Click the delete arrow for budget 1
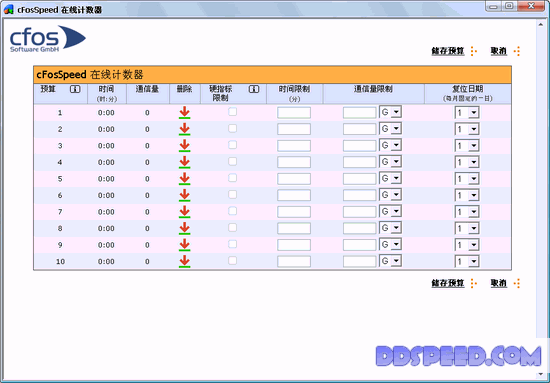This screenshot has height=383, width=550. (185, 113)
